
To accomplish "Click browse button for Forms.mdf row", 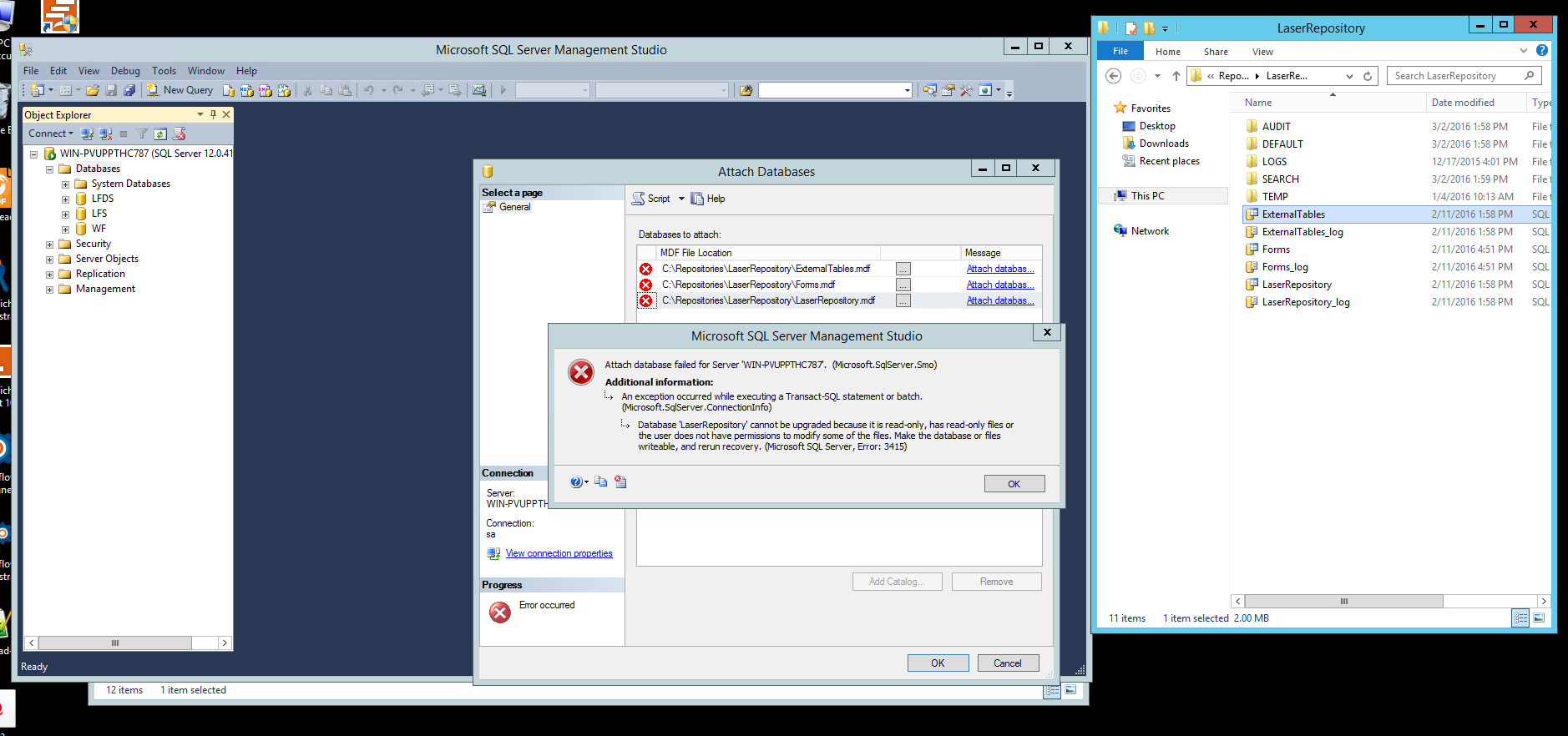I will tap(903, 285).
